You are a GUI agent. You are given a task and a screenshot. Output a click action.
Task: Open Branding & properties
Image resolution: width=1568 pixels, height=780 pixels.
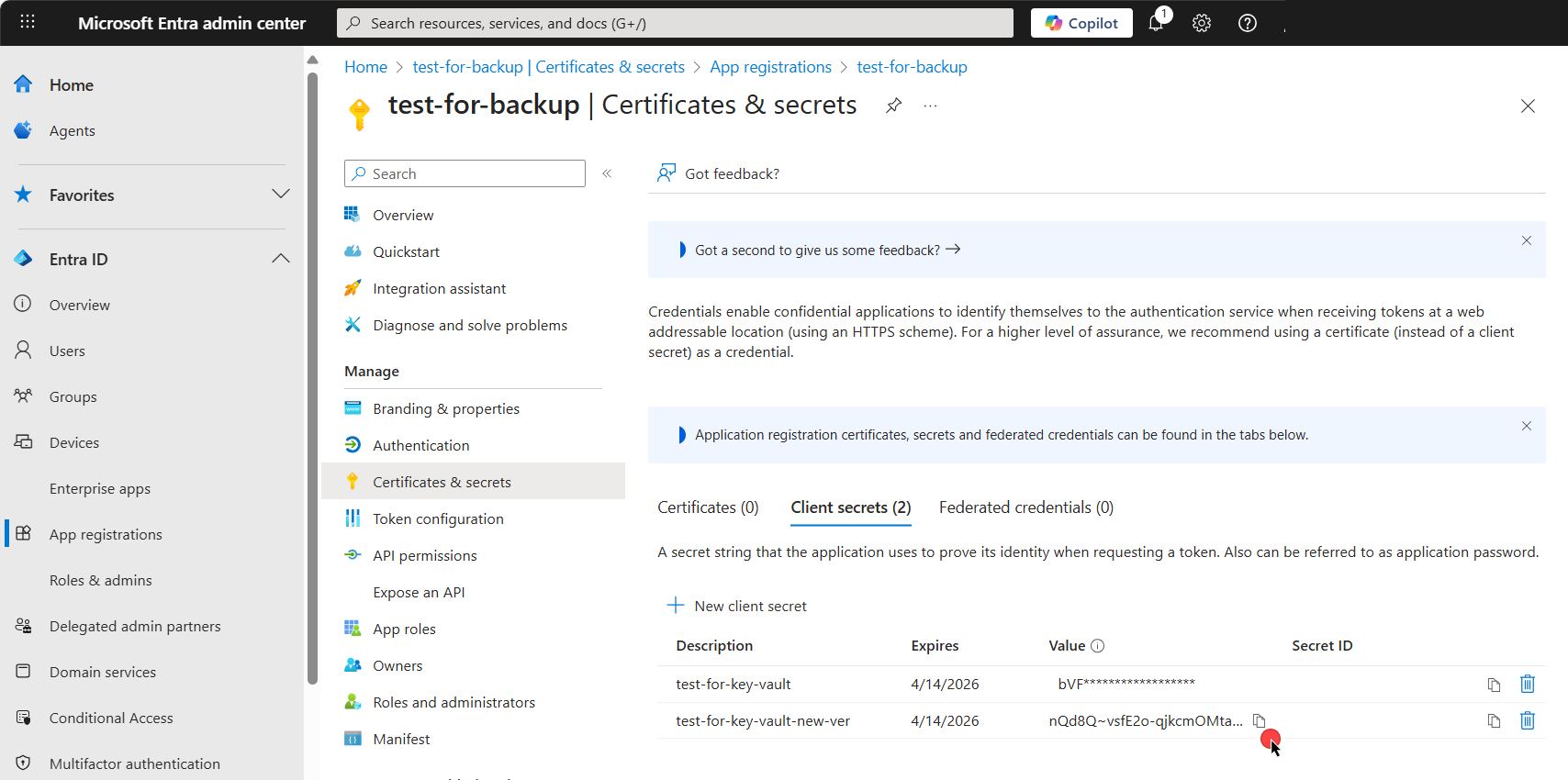tap(446, 408)
